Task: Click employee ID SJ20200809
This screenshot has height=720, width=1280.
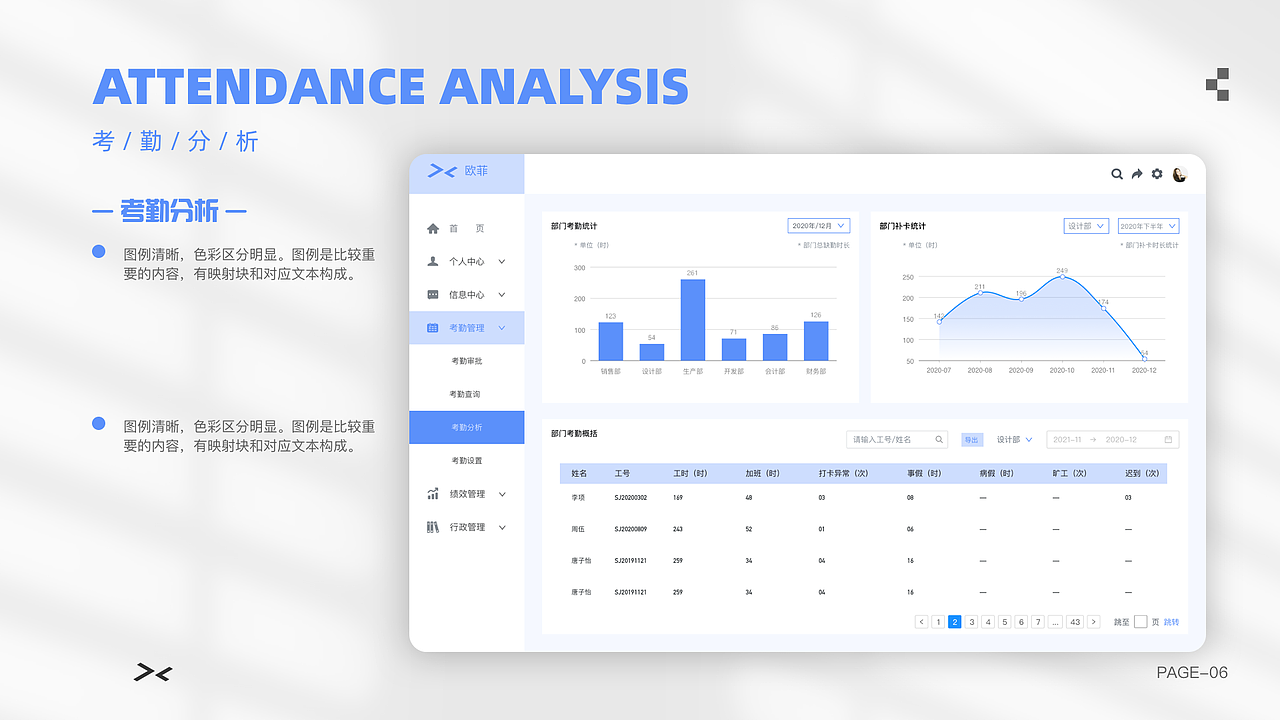Action: point(630,529)
